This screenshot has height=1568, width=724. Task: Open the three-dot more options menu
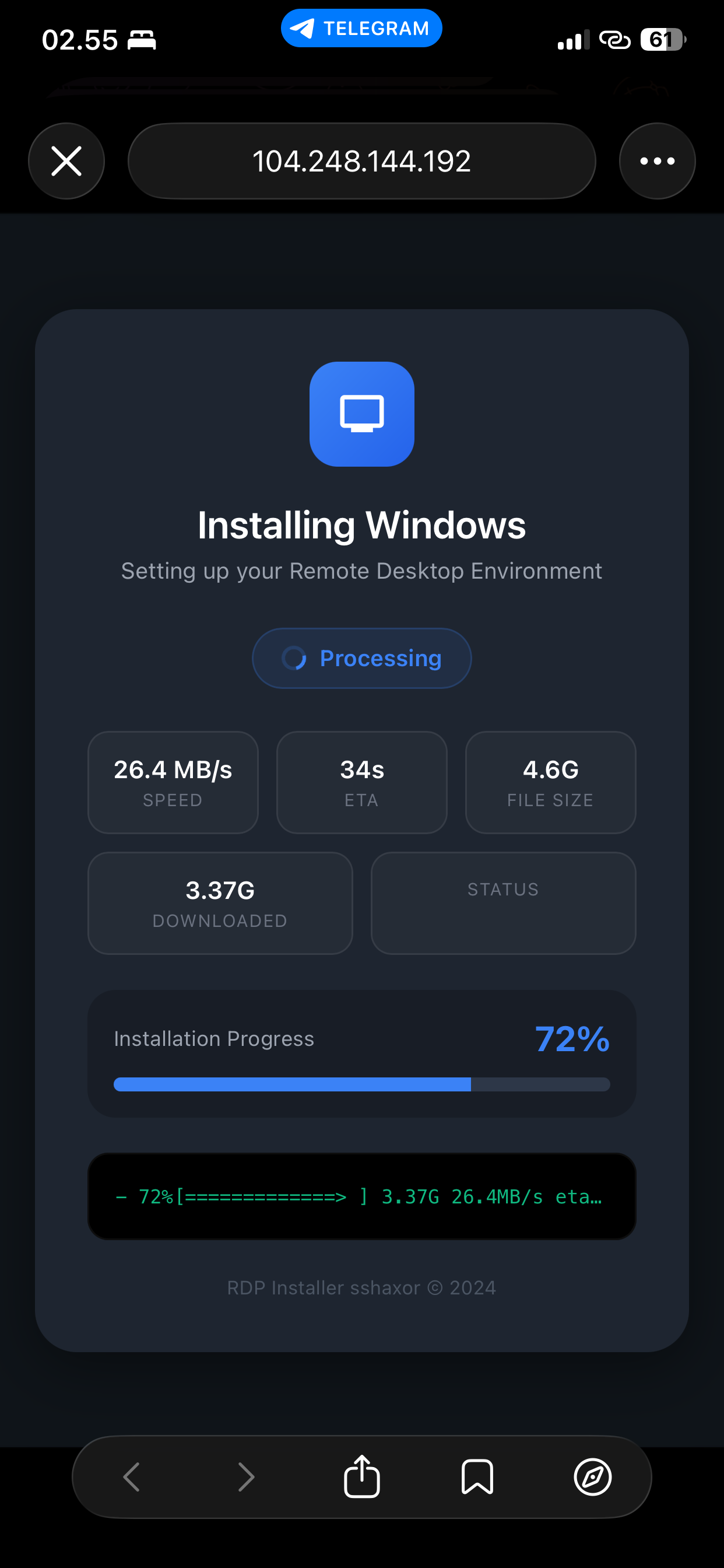pos(657,162)
